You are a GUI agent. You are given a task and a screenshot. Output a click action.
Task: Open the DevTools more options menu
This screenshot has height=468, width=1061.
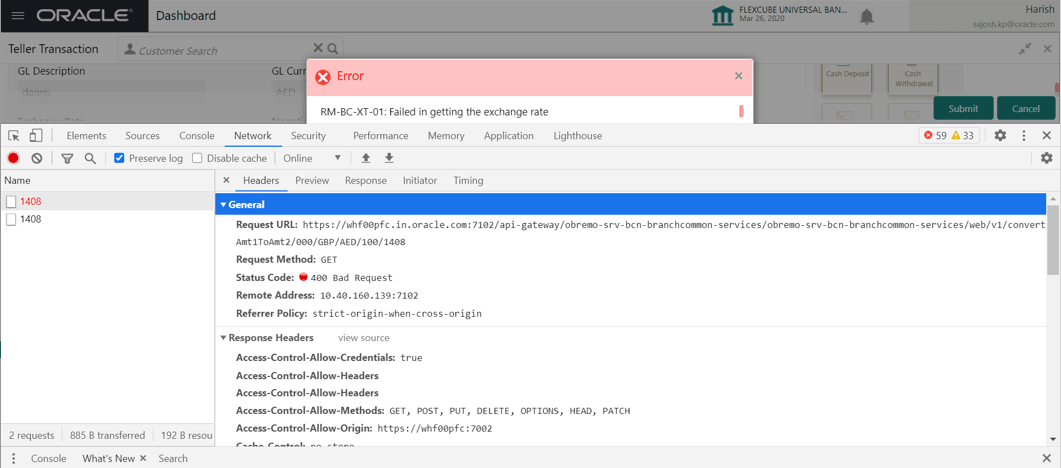coord(1024,135)
